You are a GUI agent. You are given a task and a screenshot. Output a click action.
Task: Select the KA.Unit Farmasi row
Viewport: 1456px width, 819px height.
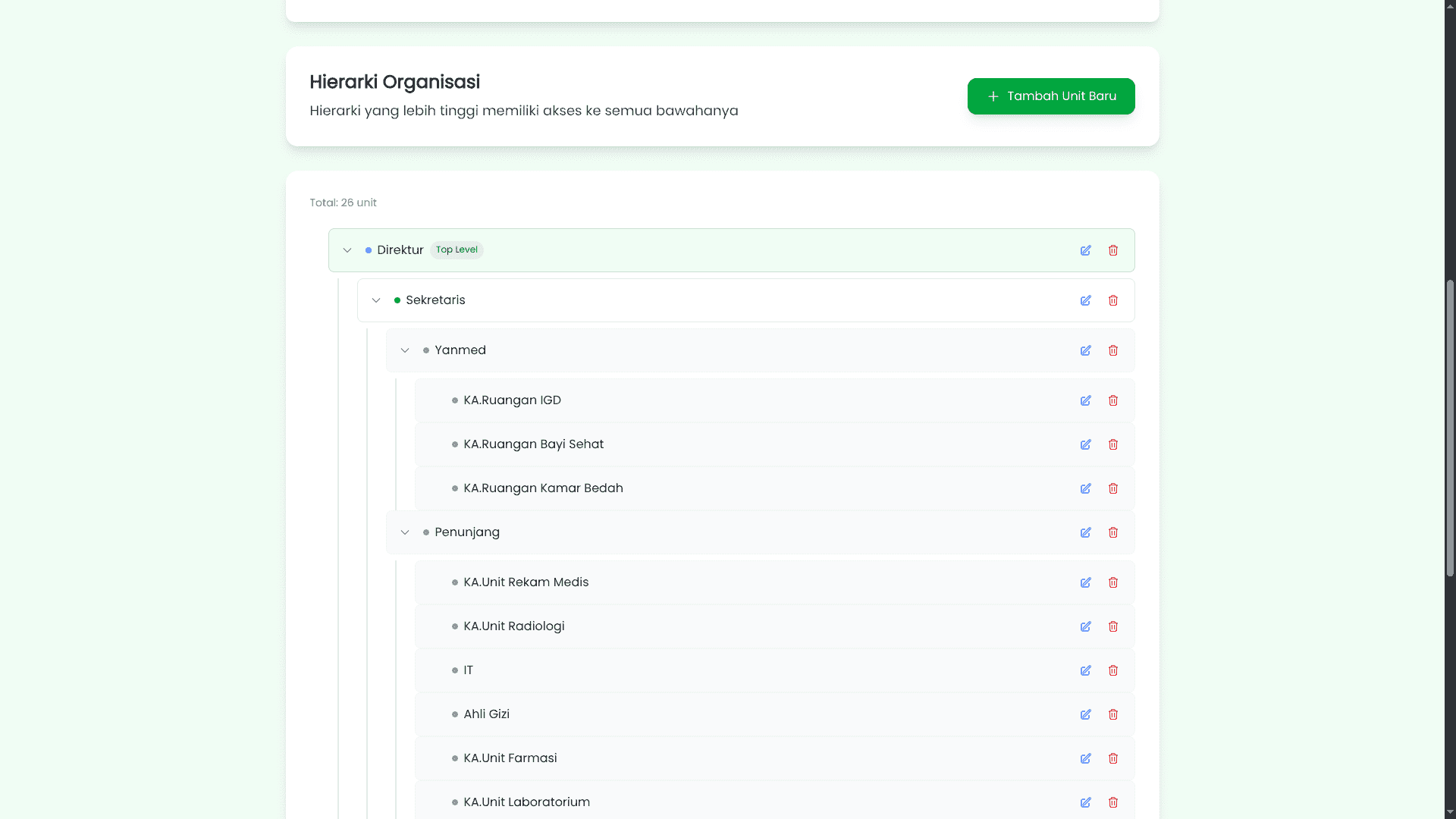[x=510, y=758]
